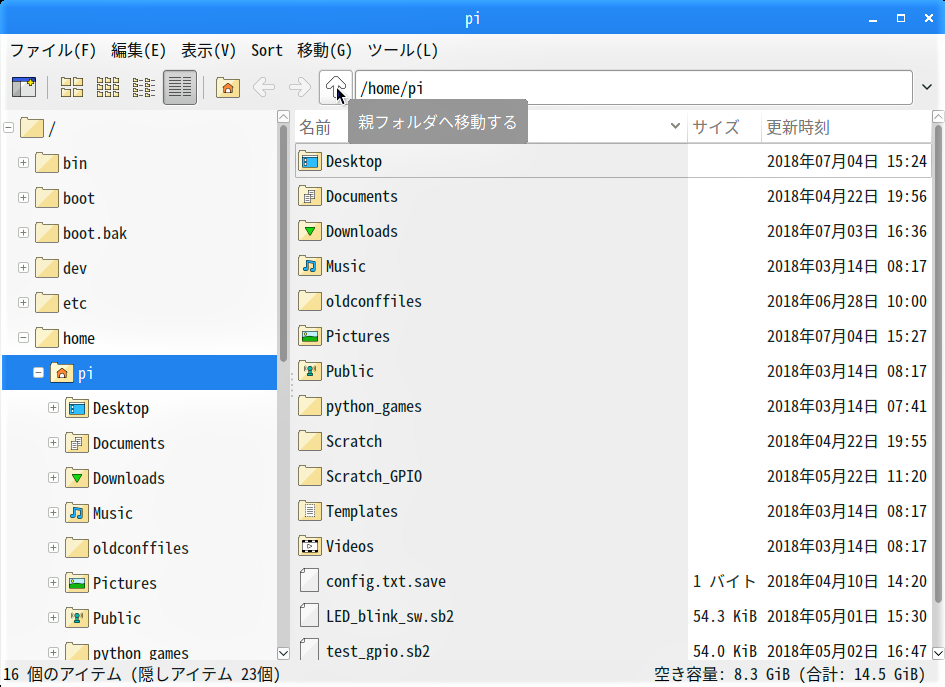
Task: Expand the bin folder in tree
Action: coord(24,163)
